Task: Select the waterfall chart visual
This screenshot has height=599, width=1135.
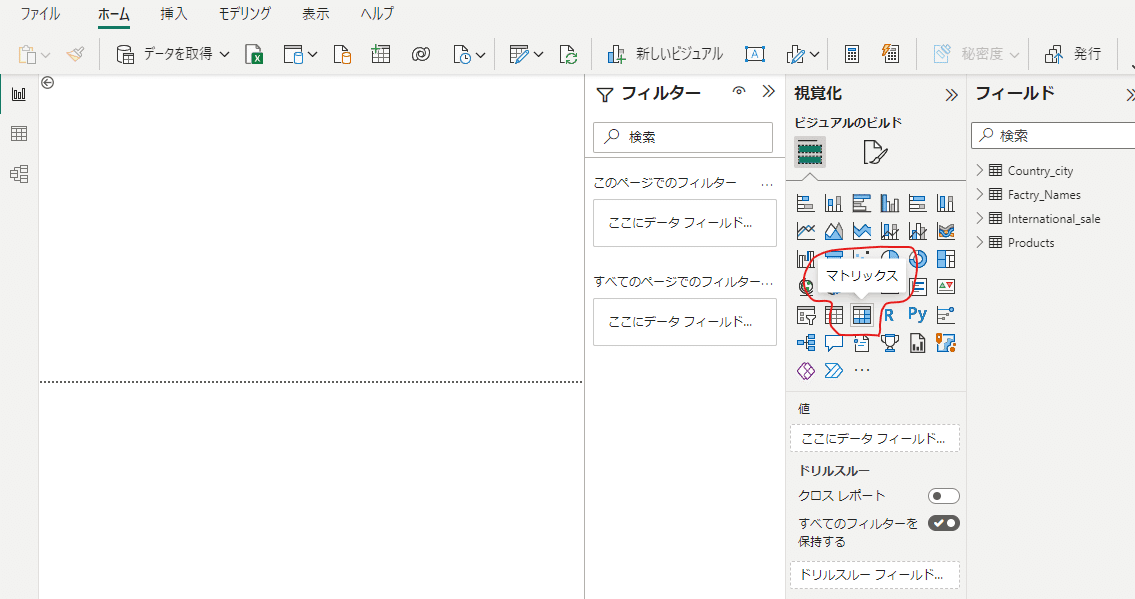Action: click(x=804, y=258)
